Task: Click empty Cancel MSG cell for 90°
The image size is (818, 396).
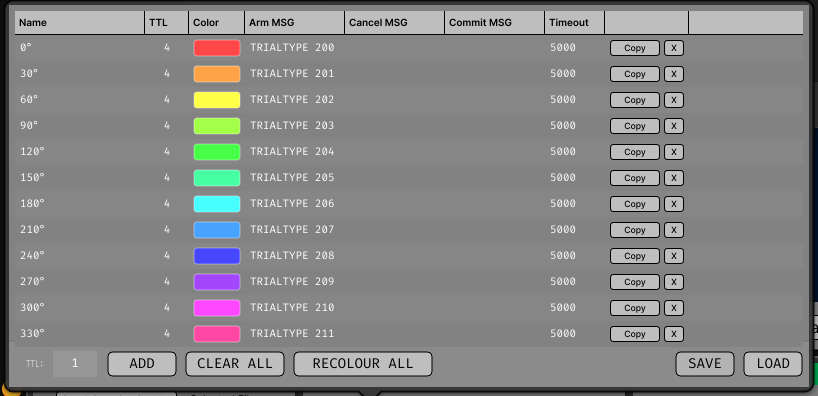Action: (x=394, y=126)
